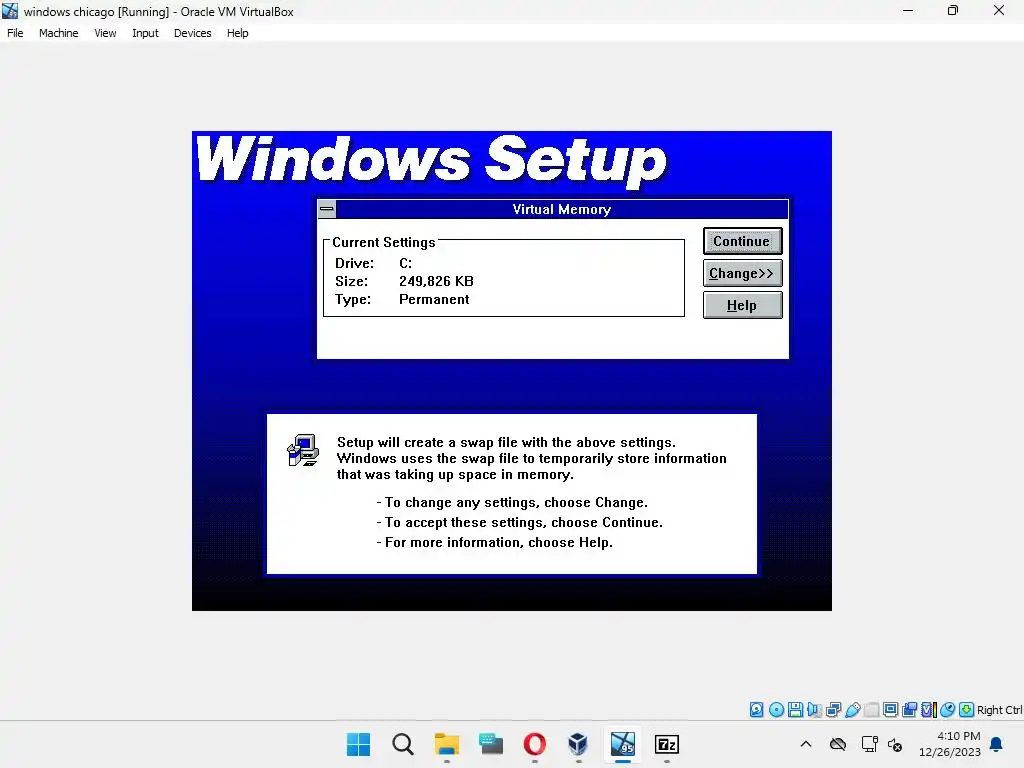Open the Devices menu
1024x768 pixels.
pos(192,33)
